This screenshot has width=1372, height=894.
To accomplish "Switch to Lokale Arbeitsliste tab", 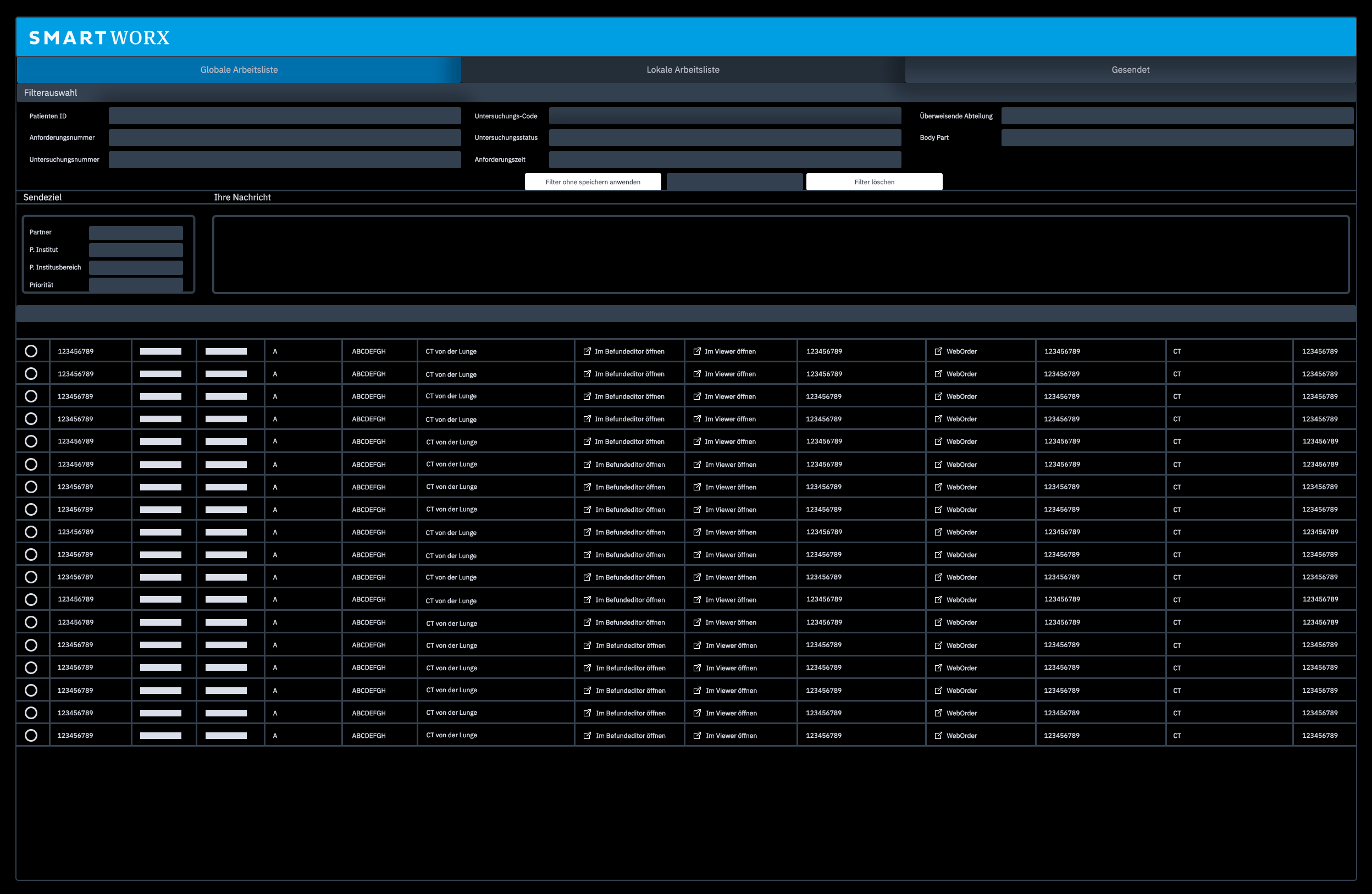I will click(683, 70).
